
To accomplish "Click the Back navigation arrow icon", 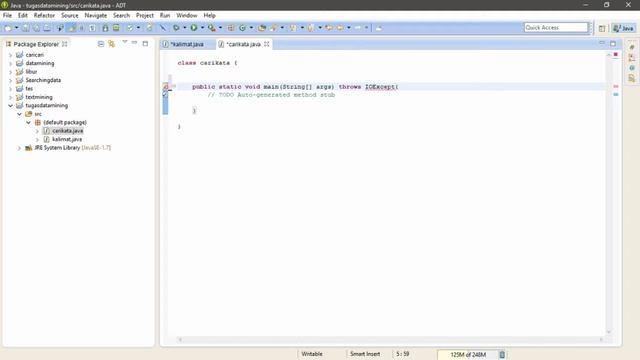I will 340,28.
